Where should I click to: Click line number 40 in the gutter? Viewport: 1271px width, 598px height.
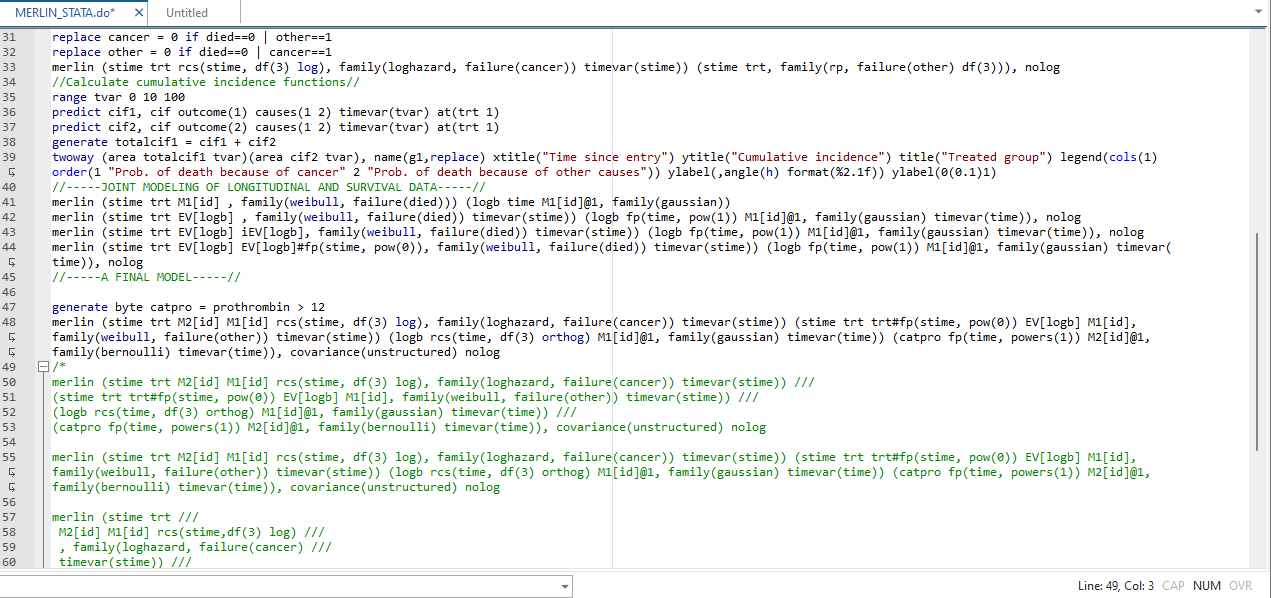[x=10, y=187]
